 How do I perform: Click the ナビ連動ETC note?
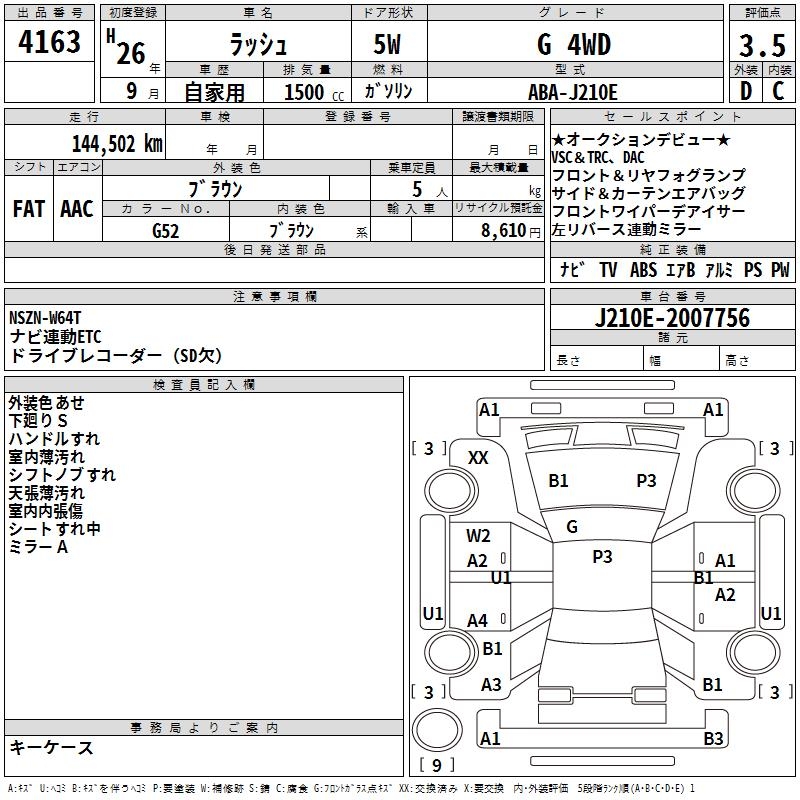tap(56, 337)
